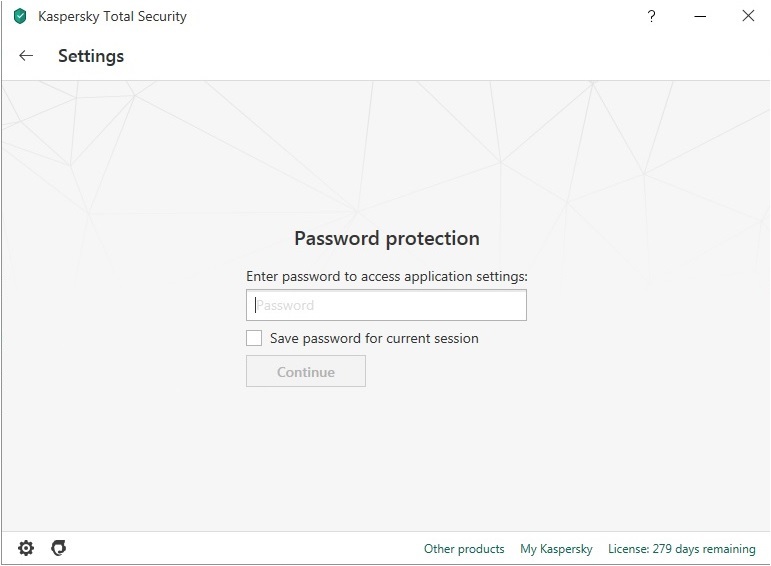Click the Password protection heading
This screenshot has height=566, width=771.
point(386,238)
